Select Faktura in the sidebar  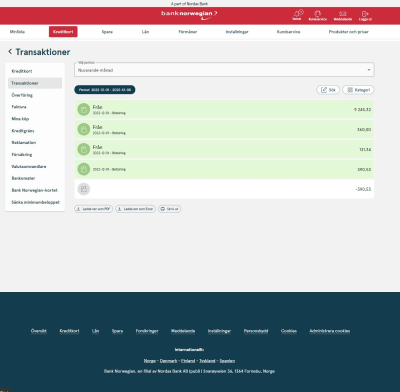pos(19,107)
